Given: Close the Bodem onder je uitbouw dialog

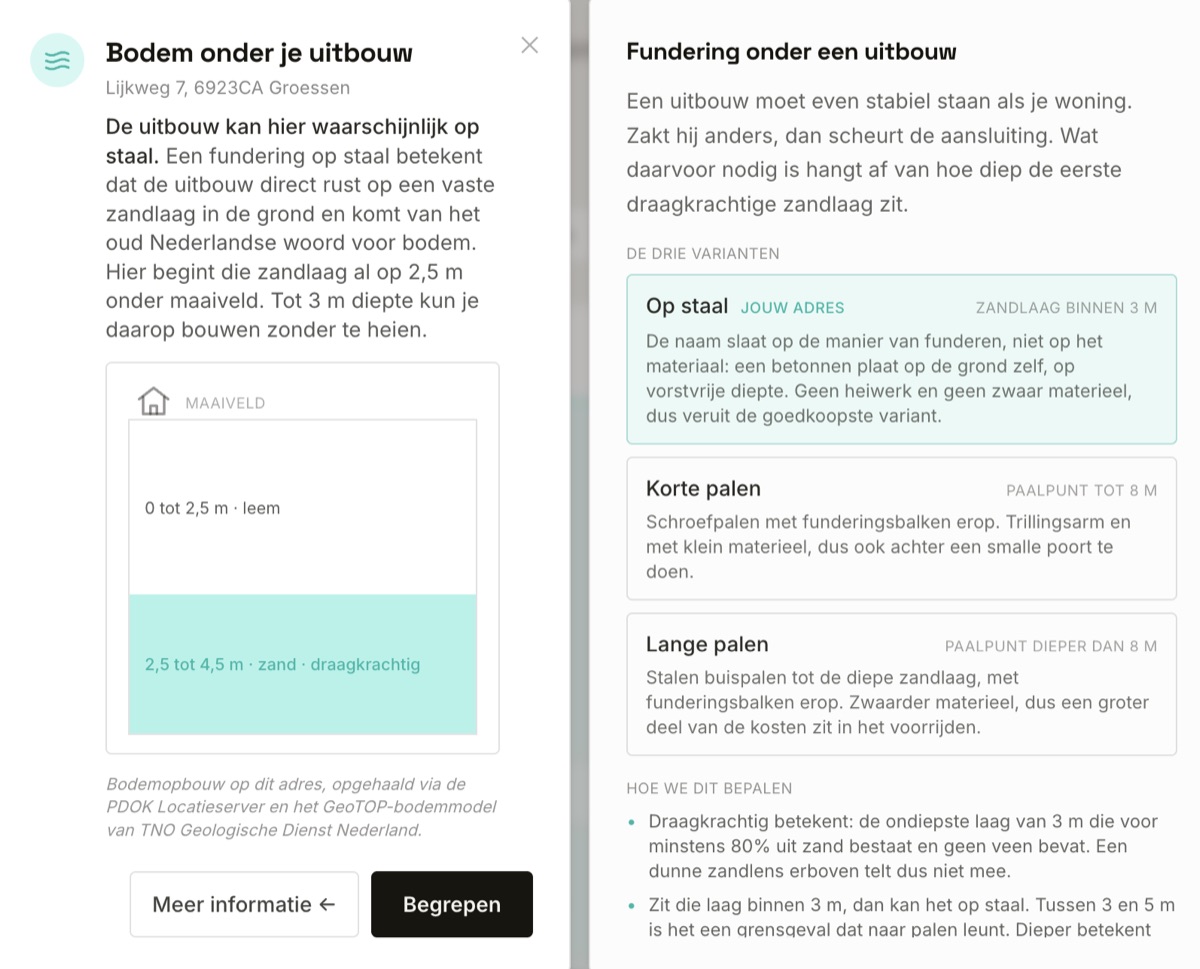Looking at the screenshot, I should pos(530,45).
